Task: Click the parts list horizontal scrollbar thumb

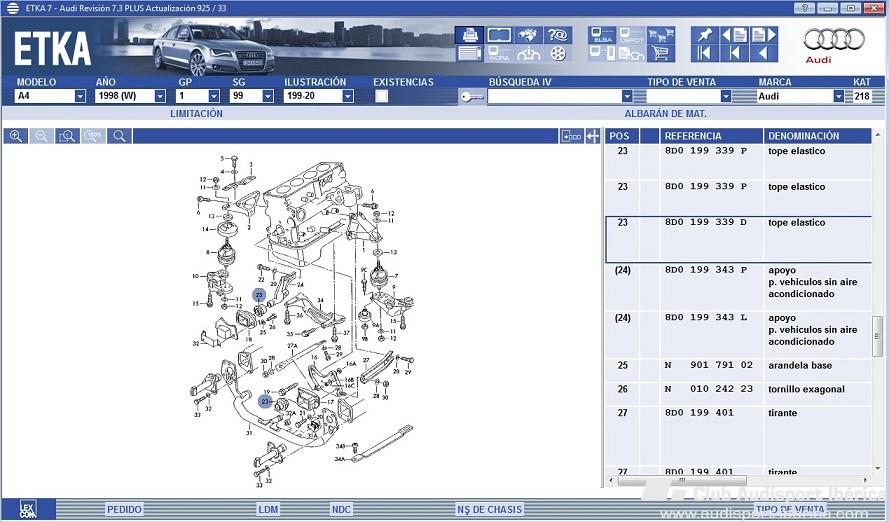Action: (x=682, y=480)
